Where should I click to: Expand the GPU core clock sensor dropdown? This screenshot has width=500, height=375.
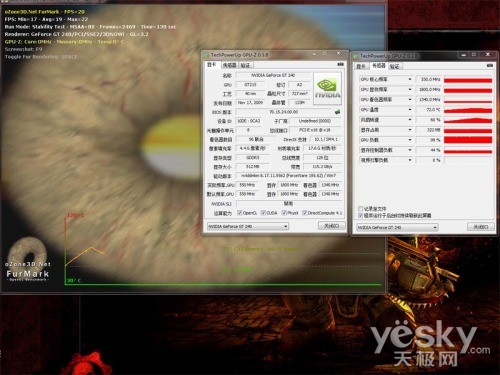point(410,79)
